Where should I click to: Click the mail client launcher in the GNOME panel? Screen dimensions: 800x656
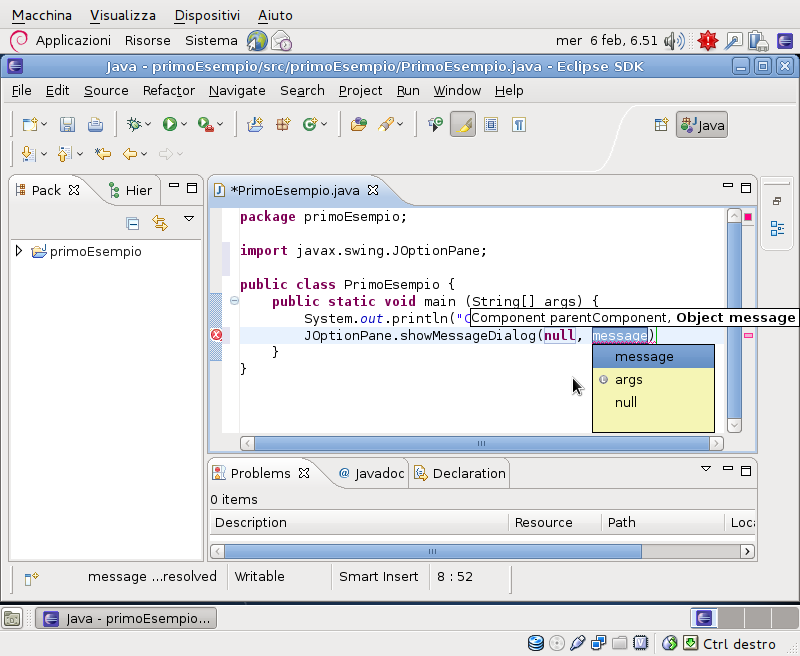pyautogui.click(x=281, y=41)
